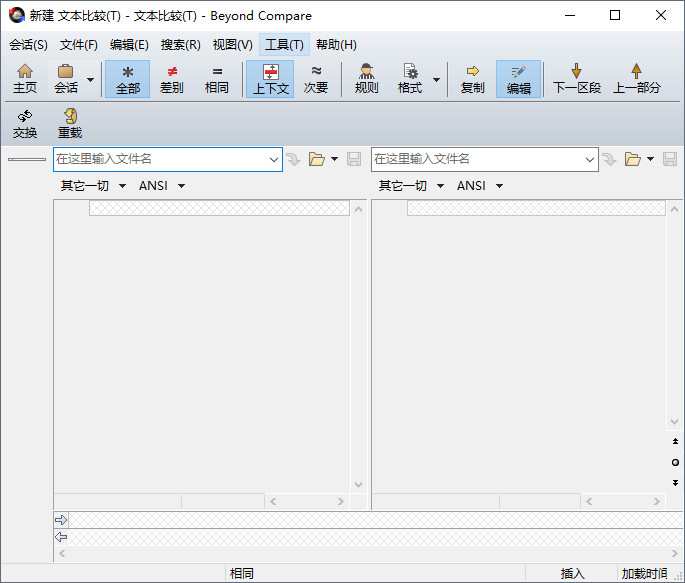This screenshot has width=685, height=583.
Task: Click the left pane open-file arrow icon
Action: pos(294,159)
